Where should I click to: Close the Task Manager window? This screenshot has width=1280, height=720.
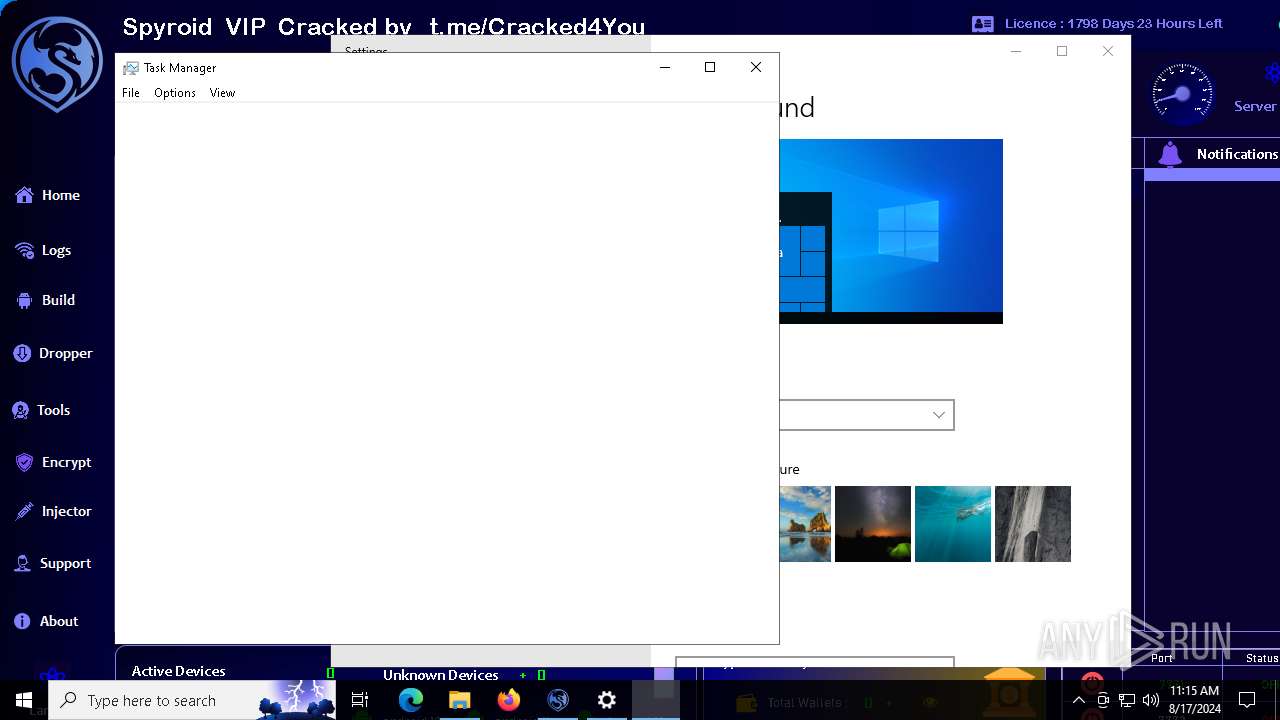click(x=756, y=67)
